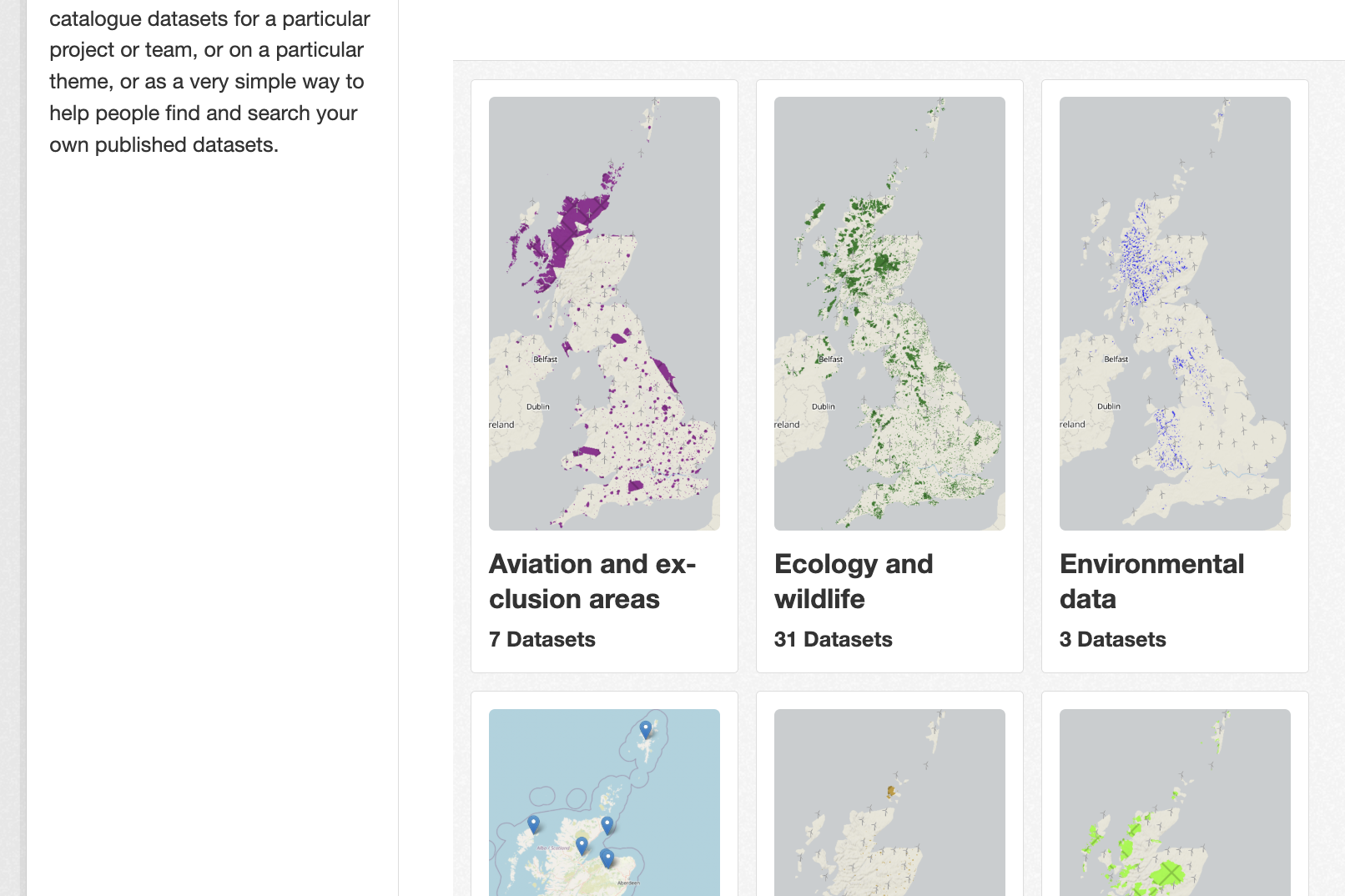Select the blue pin on the Outer Hebrides
This screenshot has height=896, width=1345.
point(533,823)
